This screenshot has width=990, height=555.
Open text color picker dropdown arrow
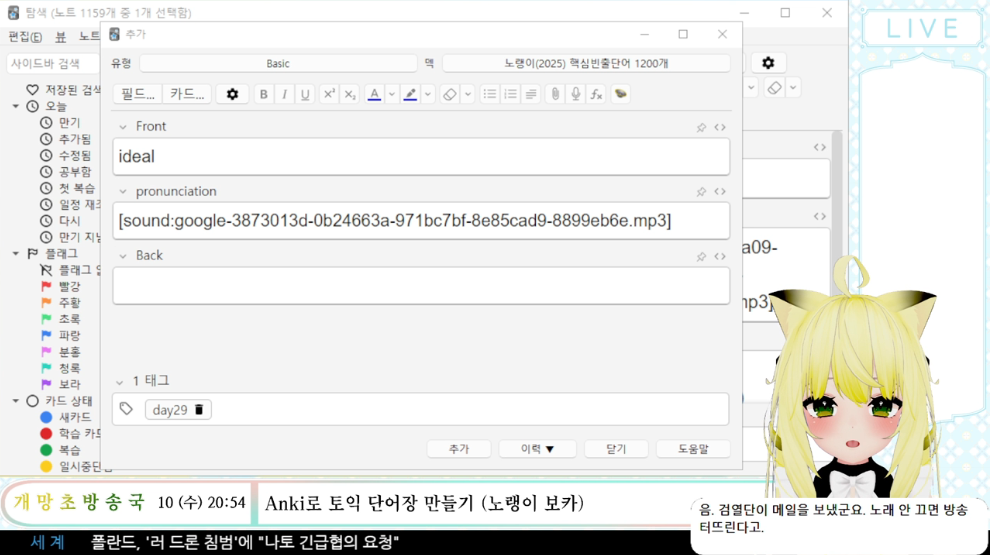tap(391, 94)
